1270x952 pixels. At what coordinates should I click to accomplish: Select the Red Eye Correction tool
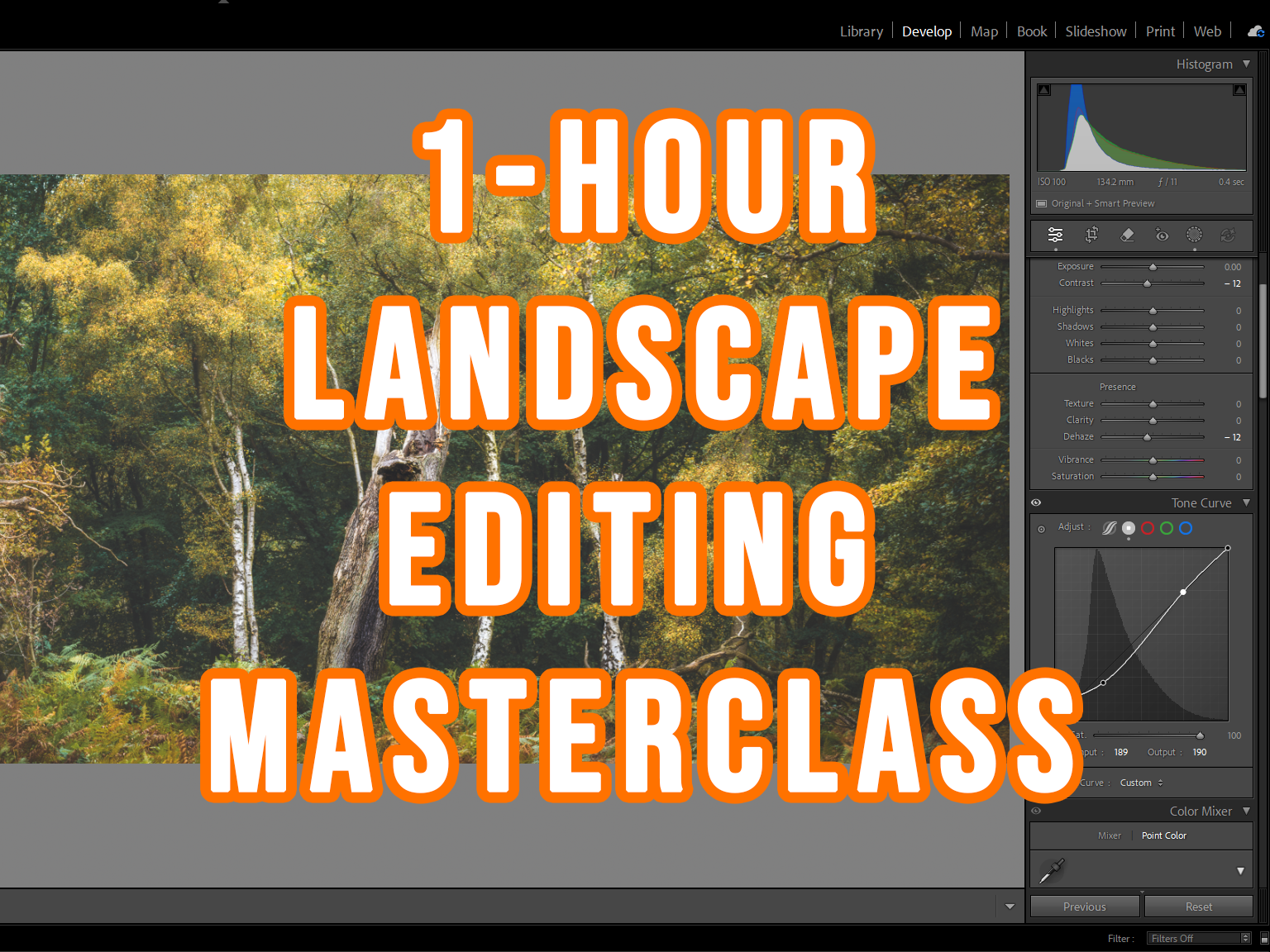click(x=1162, y=236)
